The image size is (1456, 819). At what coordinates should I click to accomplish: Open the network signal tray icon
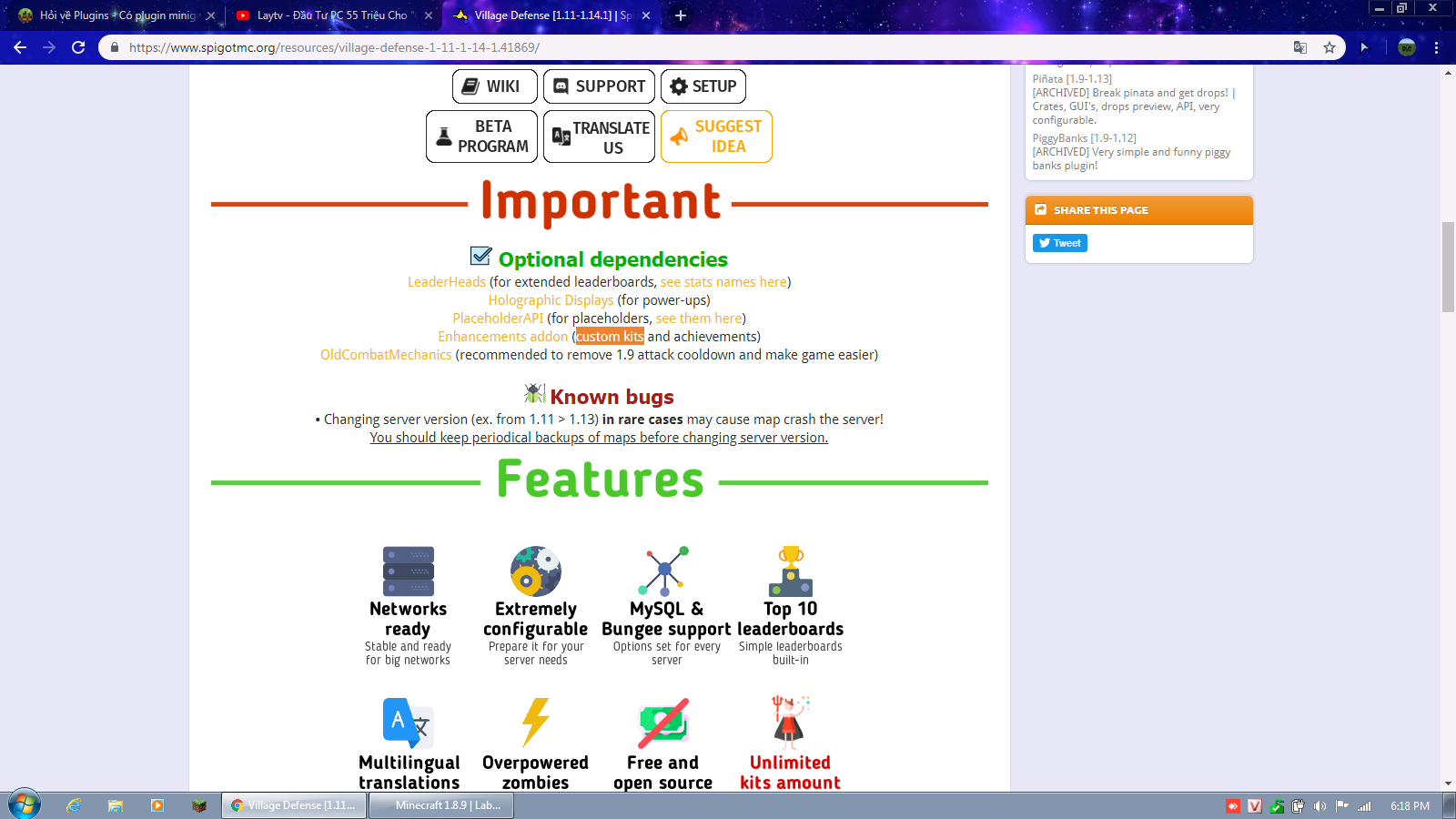click(x=1364, y=806)
